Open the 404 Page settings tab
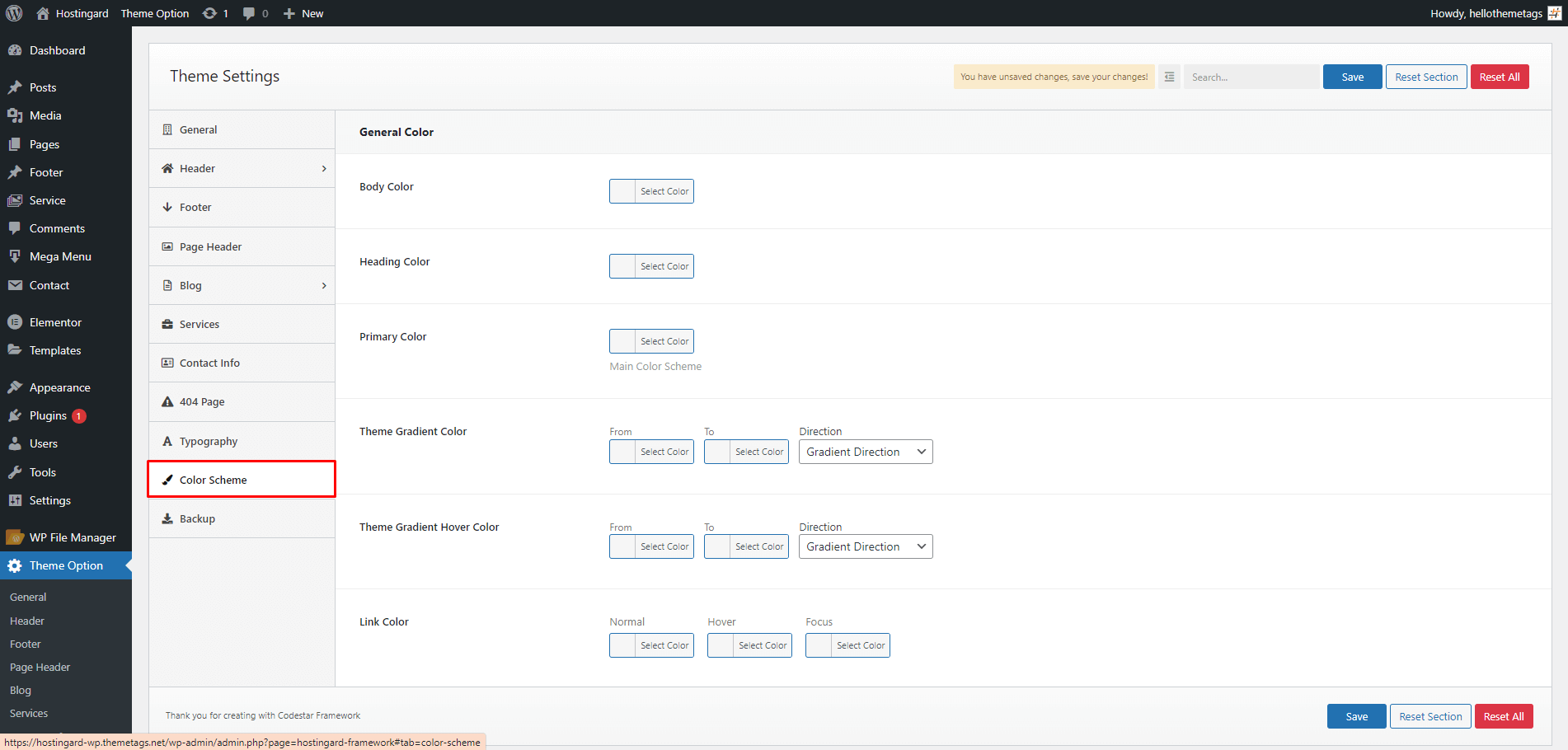The image size is (1568, 750). coord(242,401)
